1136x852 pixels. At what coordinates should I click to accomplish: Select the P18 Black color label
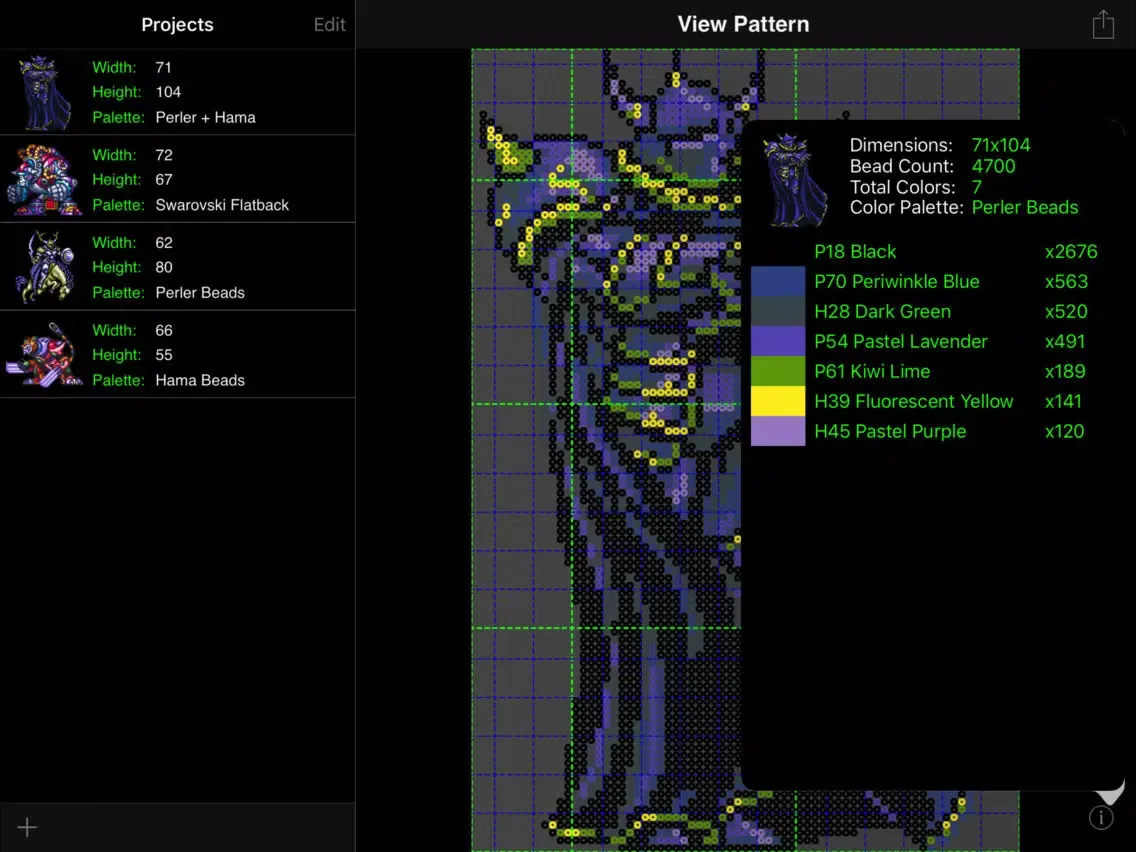[855, 251]
